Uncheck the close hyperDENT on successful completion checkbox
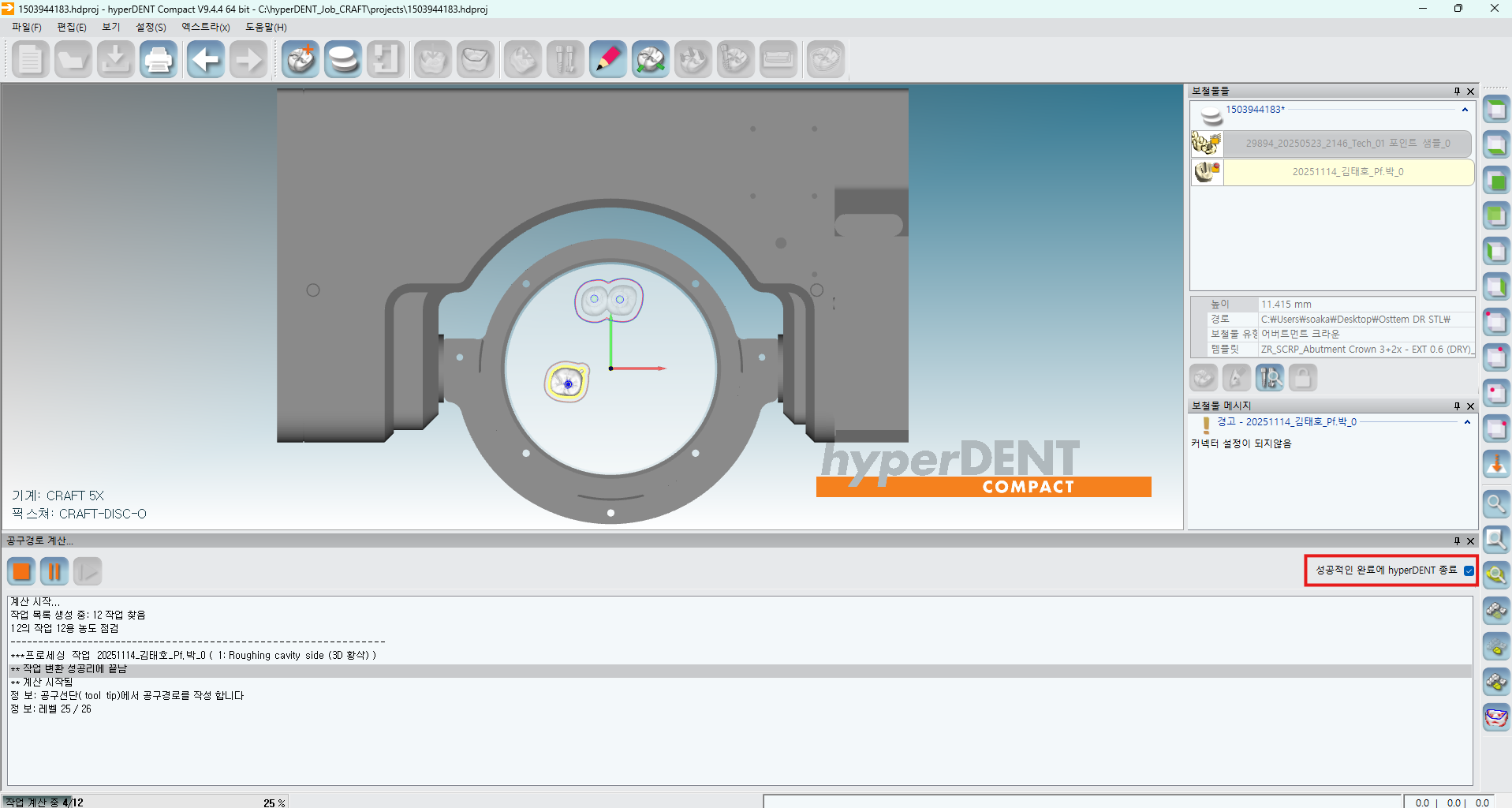1512x808 pixels. point(1469,570)
